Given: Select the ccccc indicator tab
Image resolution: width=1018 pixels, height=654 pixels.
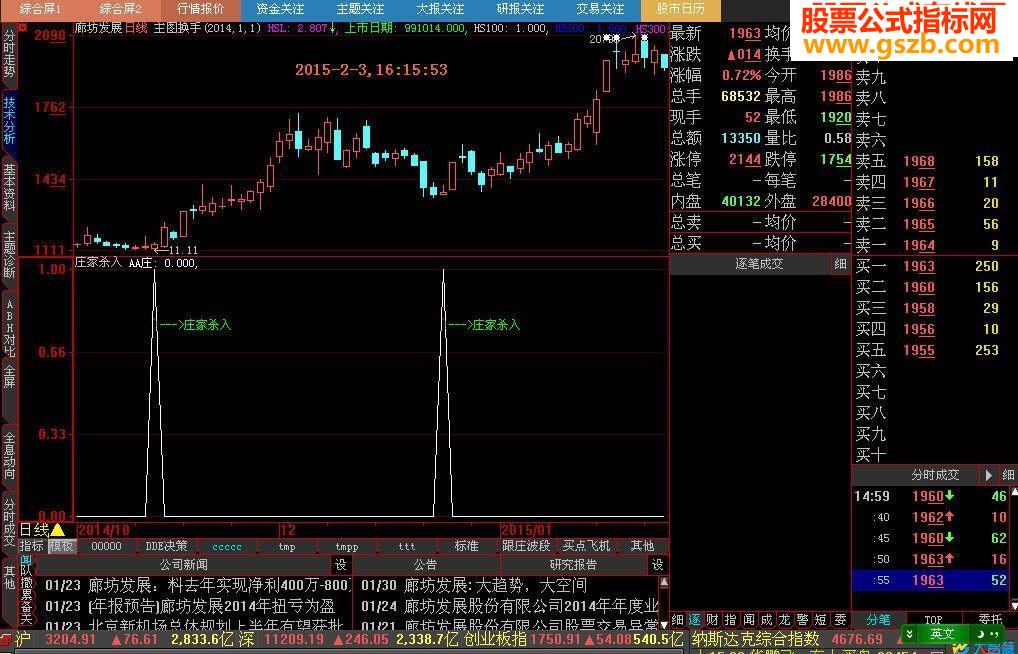Looking at the screenshot, I should (227, 546).
